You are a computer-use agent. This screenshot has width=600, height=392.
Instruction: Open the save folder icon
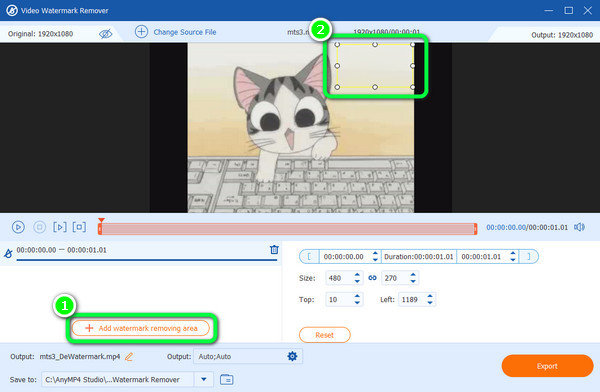(x=227, y=379)
